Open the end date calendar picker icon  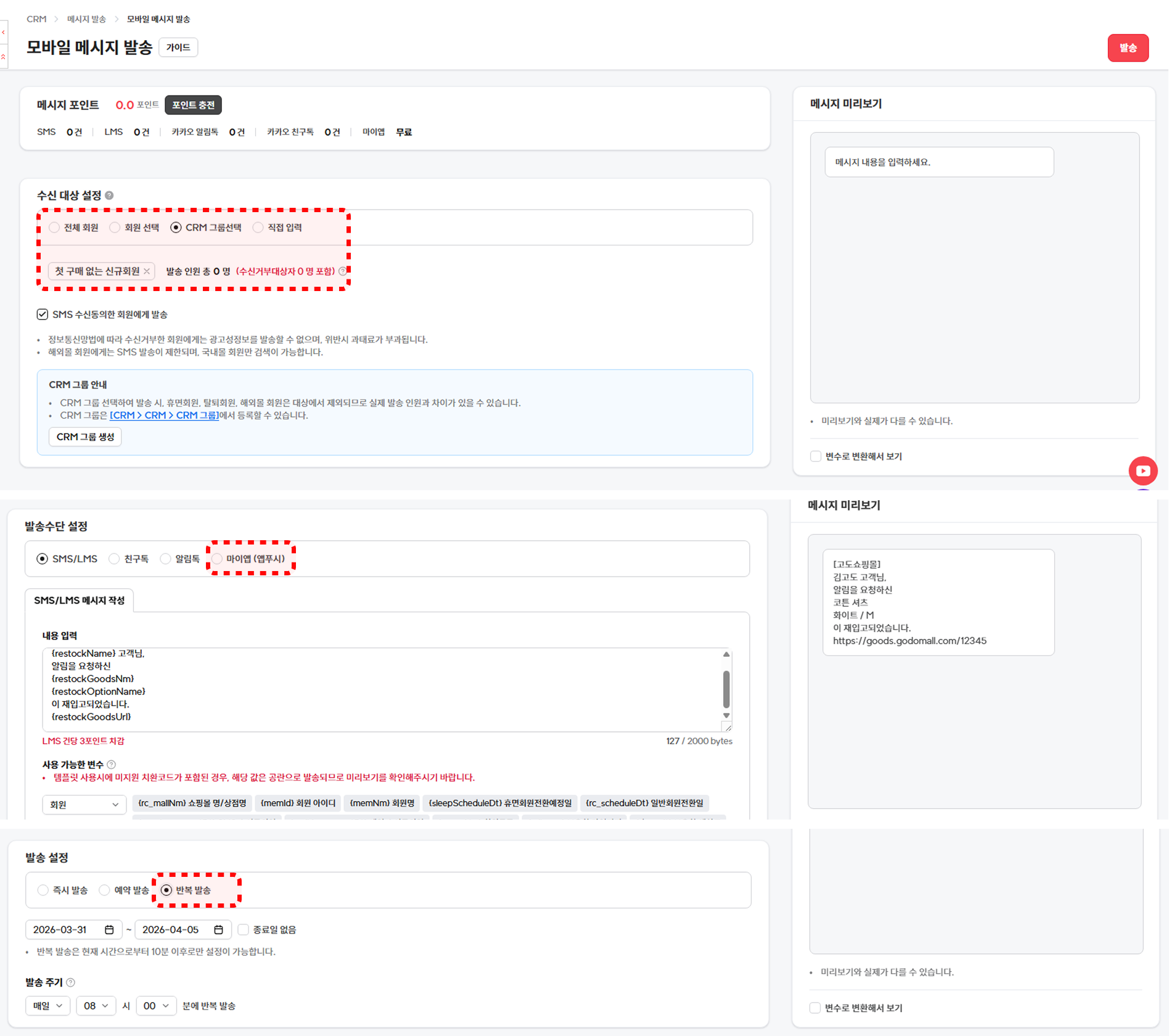coord(218,929)
